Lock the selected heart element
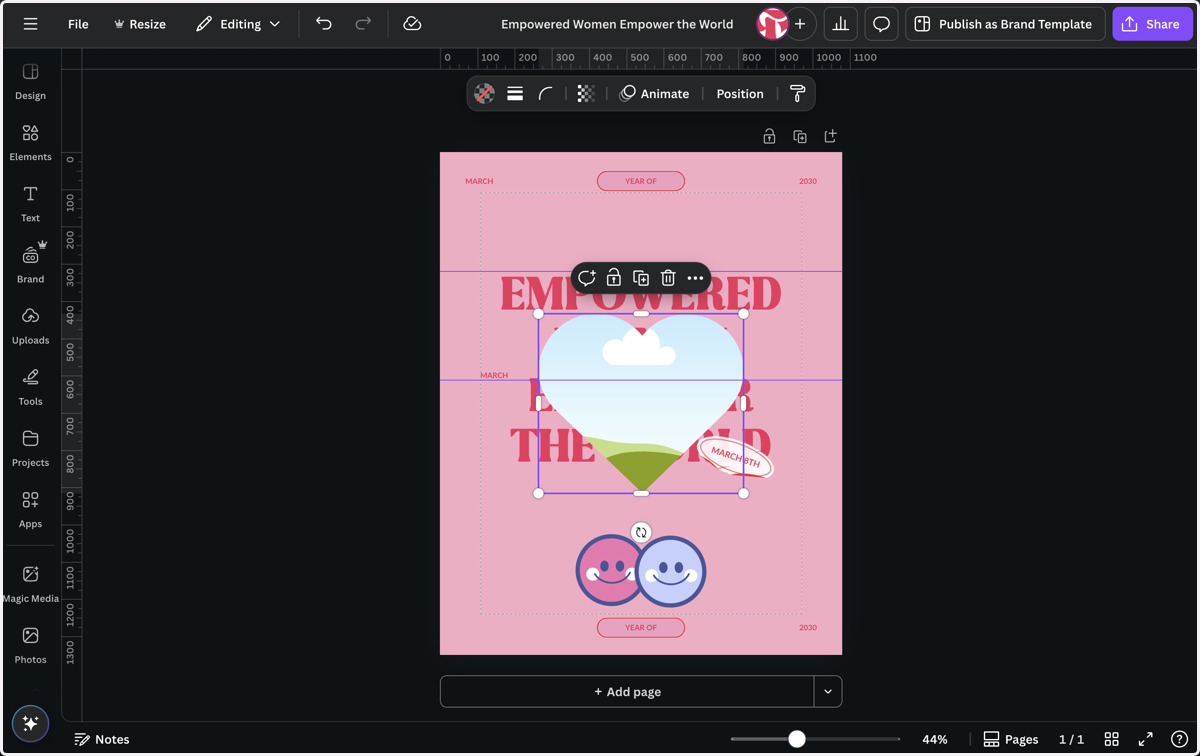 click(614, 278)
